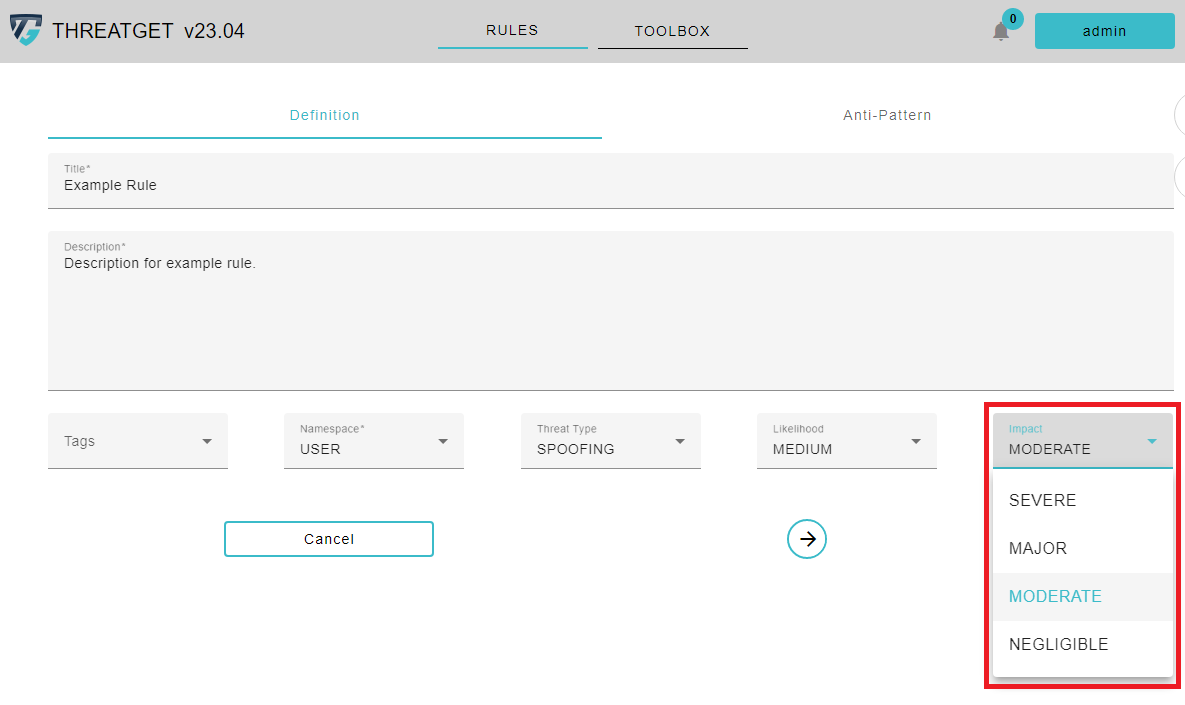Open the admin user menu button

pos(1104,31)
